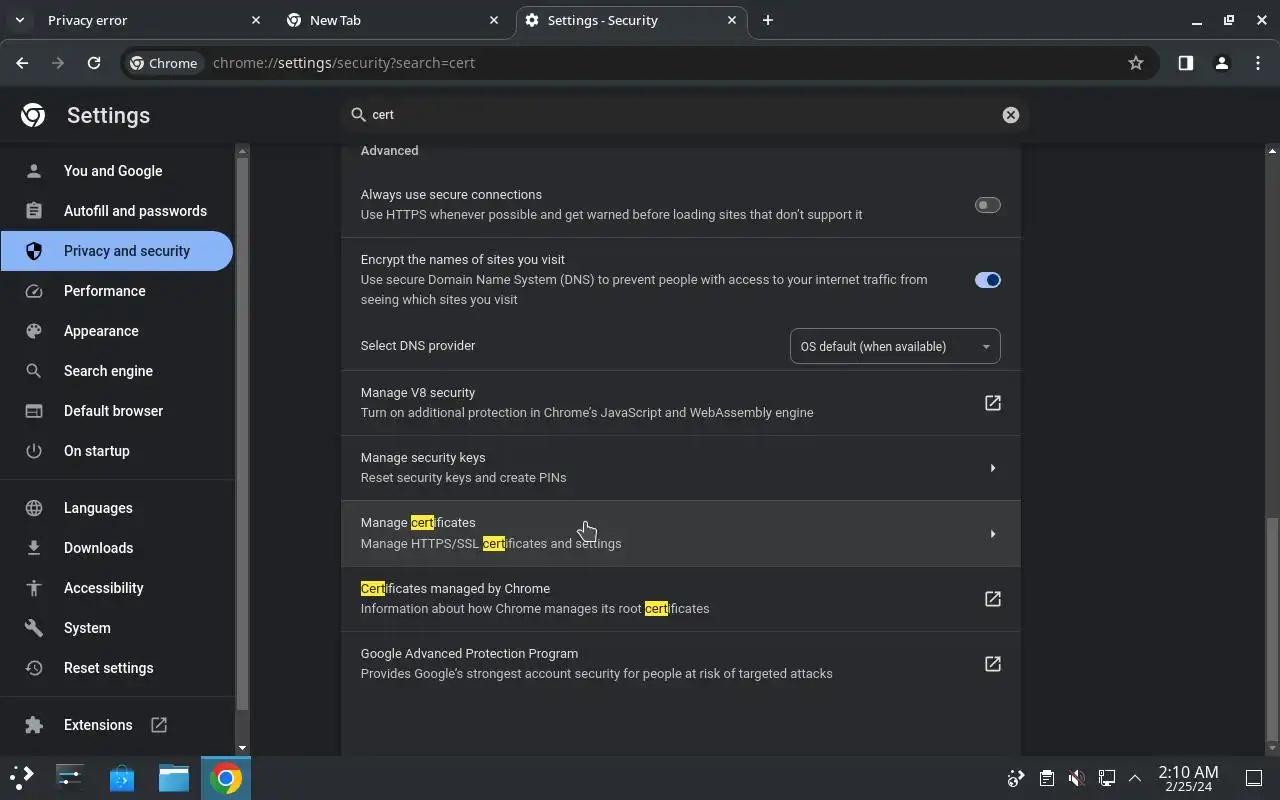1280x800 pixels.
Task: Open Appearance settings
Action: [116, 331]
